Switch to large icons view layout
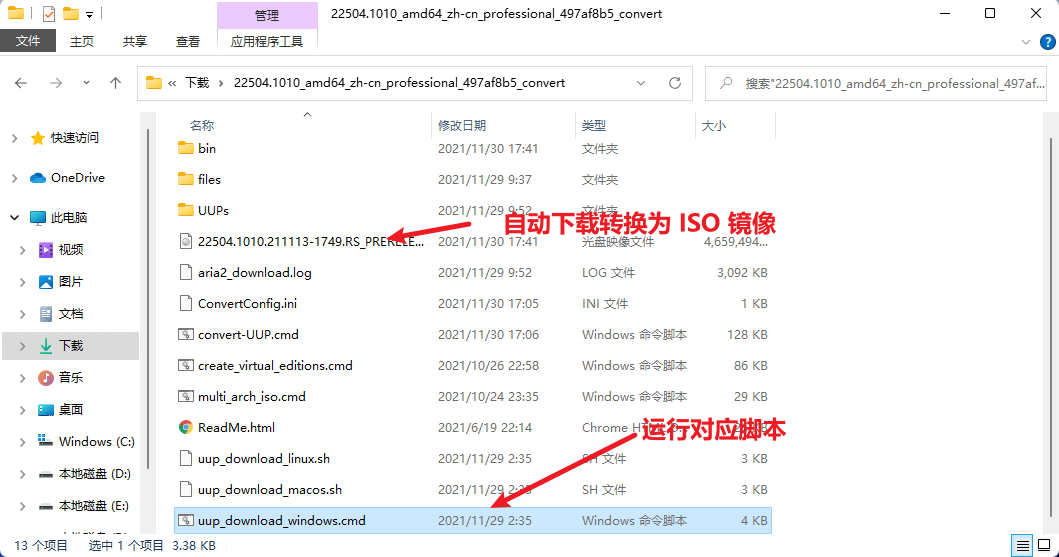 point(1045,545)
